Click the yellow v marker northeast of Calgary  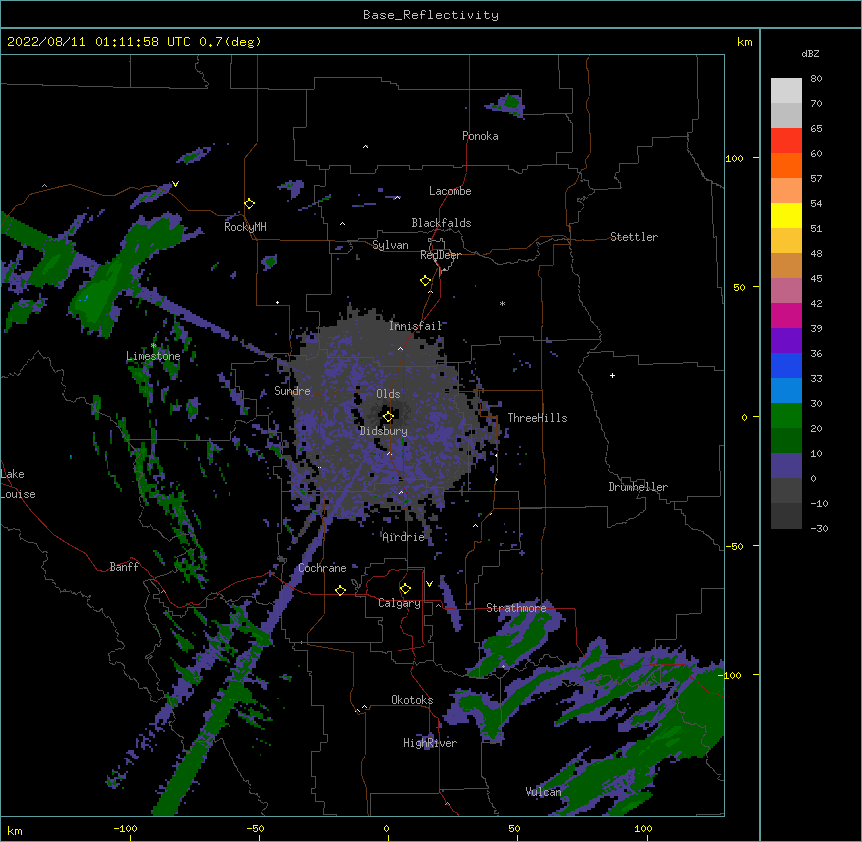tap(429, 584)
